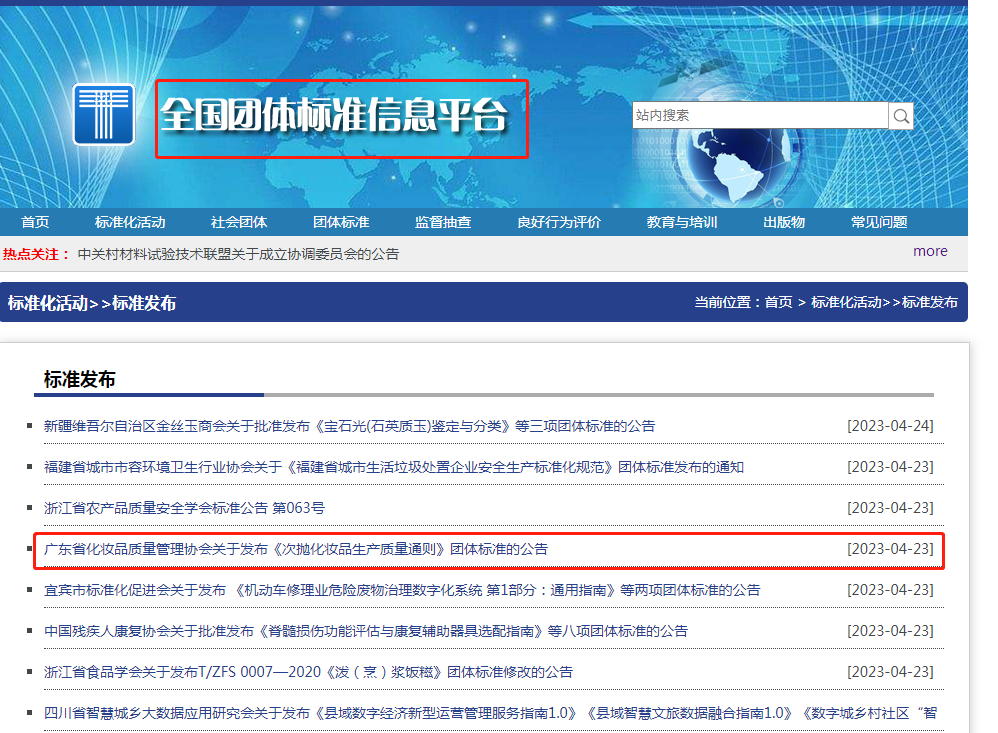Open the 常见问题 menu item

tap(879, 222)
